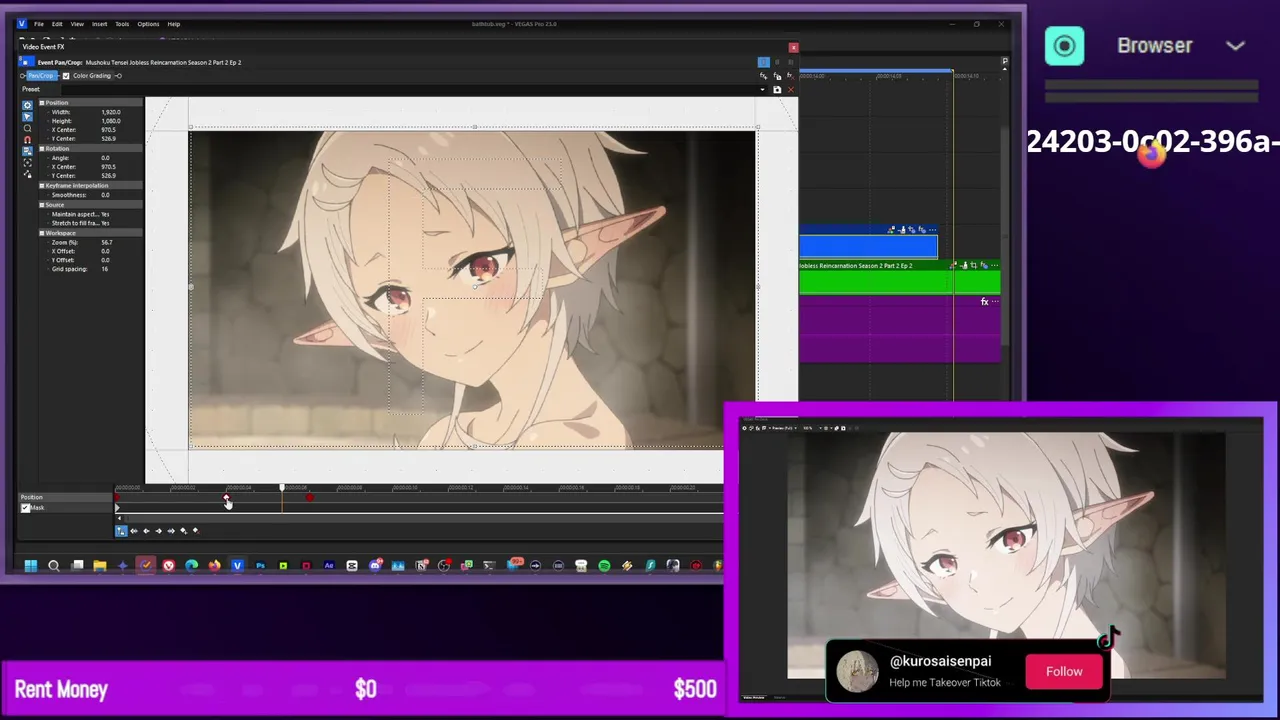This screenshot has height=720, width=1280.
Task: Click the Sync Cursor keyframe button
Action: point(121,531)
